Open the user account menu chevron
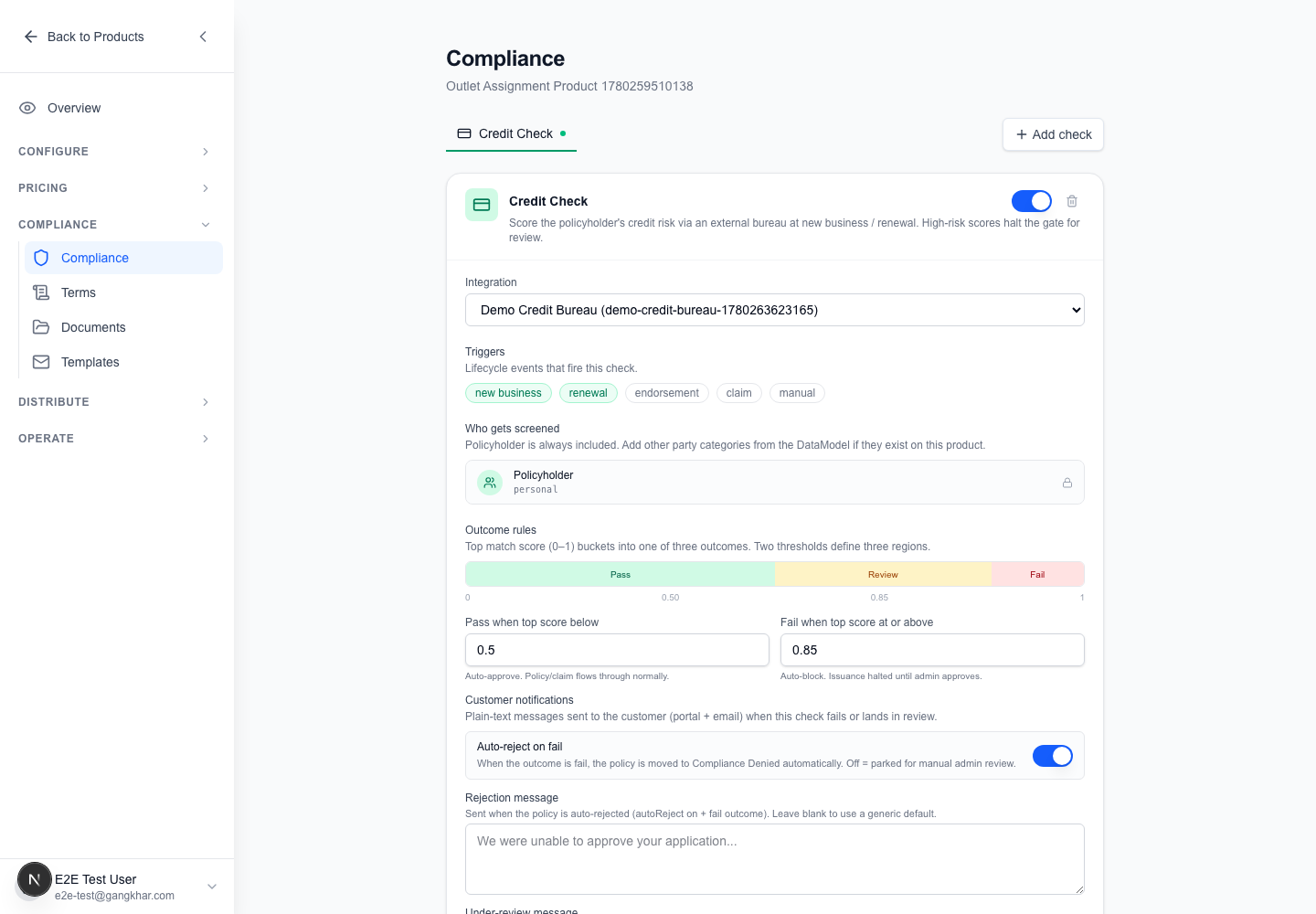 tap(212, 887)
